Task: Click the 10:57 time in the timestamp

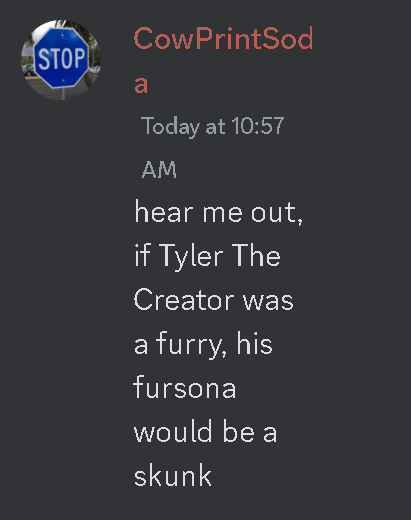Action: [257, 126]
